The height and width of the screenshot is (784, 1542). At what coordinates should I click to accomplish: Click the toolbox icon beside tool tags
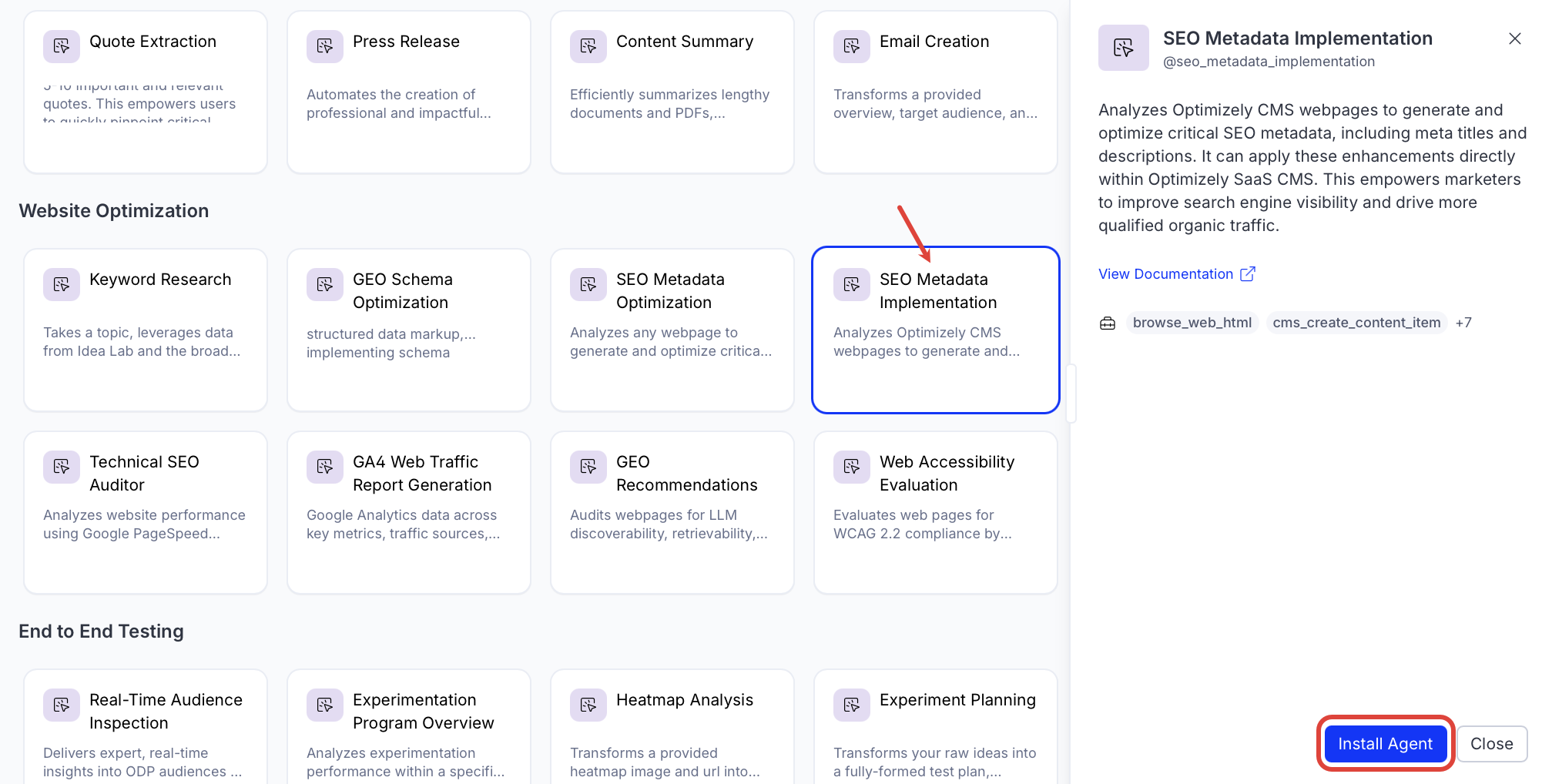[1108, 323]
